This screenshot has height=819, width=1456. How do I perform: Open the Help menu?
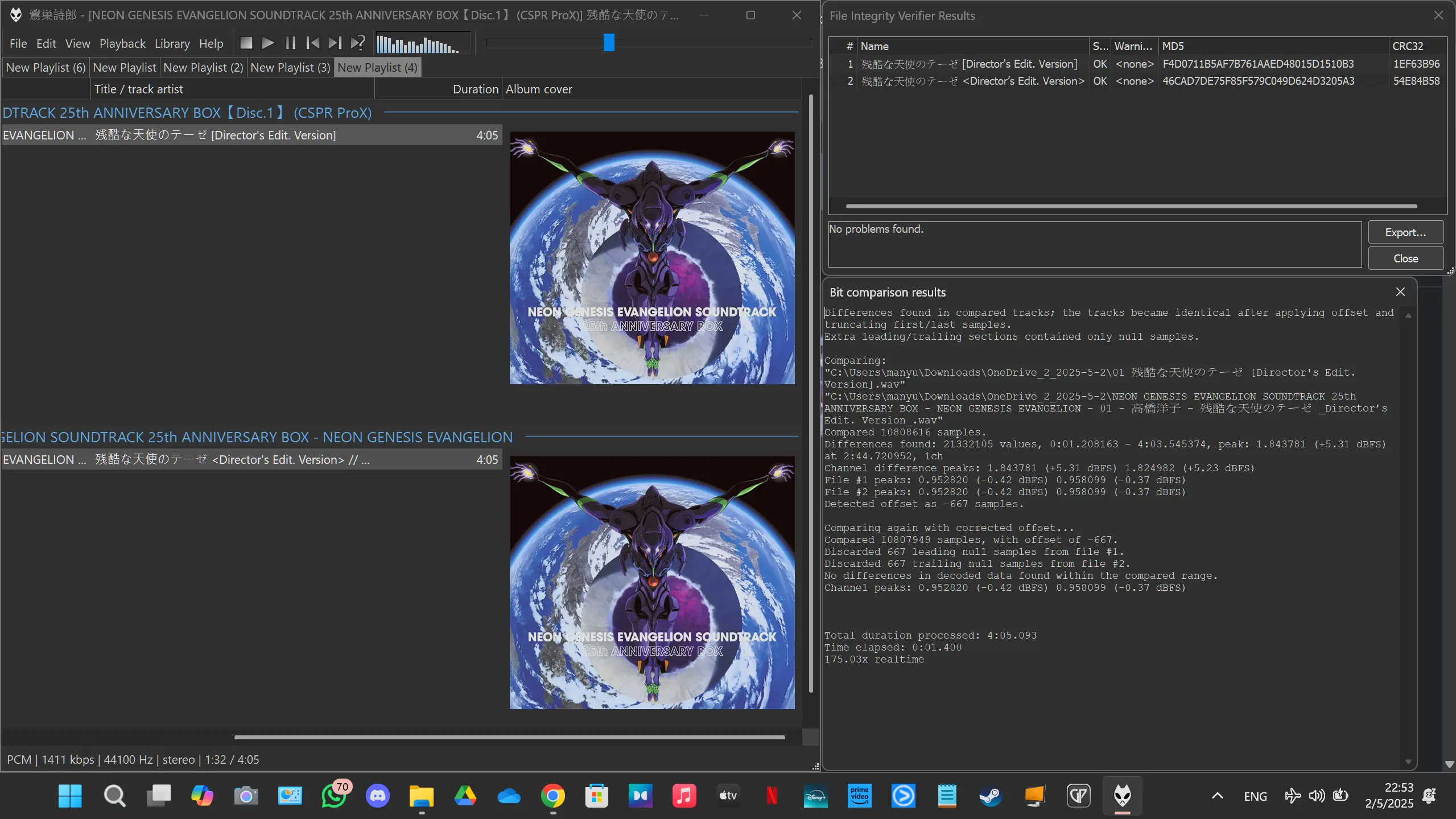211,44
